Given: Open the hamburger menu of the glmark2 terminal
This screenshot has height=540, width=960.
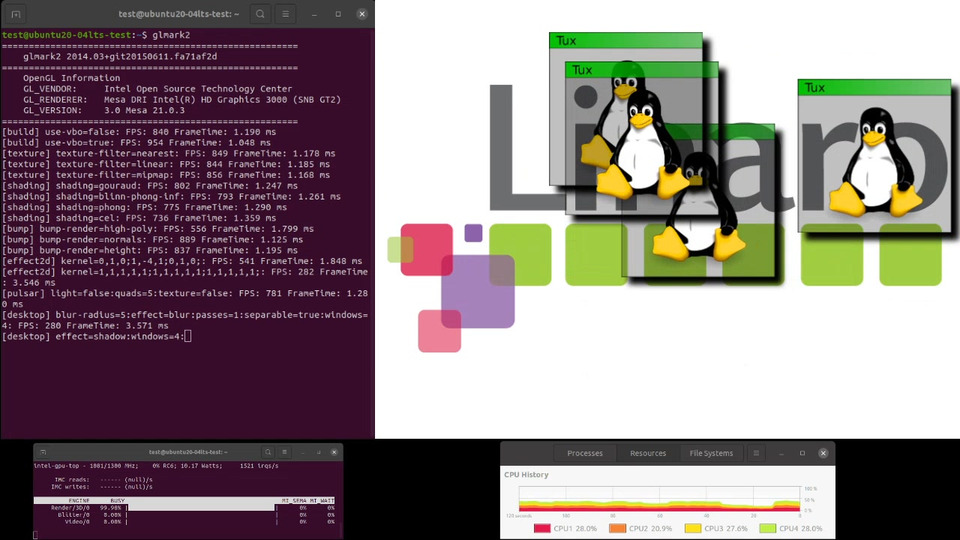Looking at the screenshot, I should [x=285, y=13].
